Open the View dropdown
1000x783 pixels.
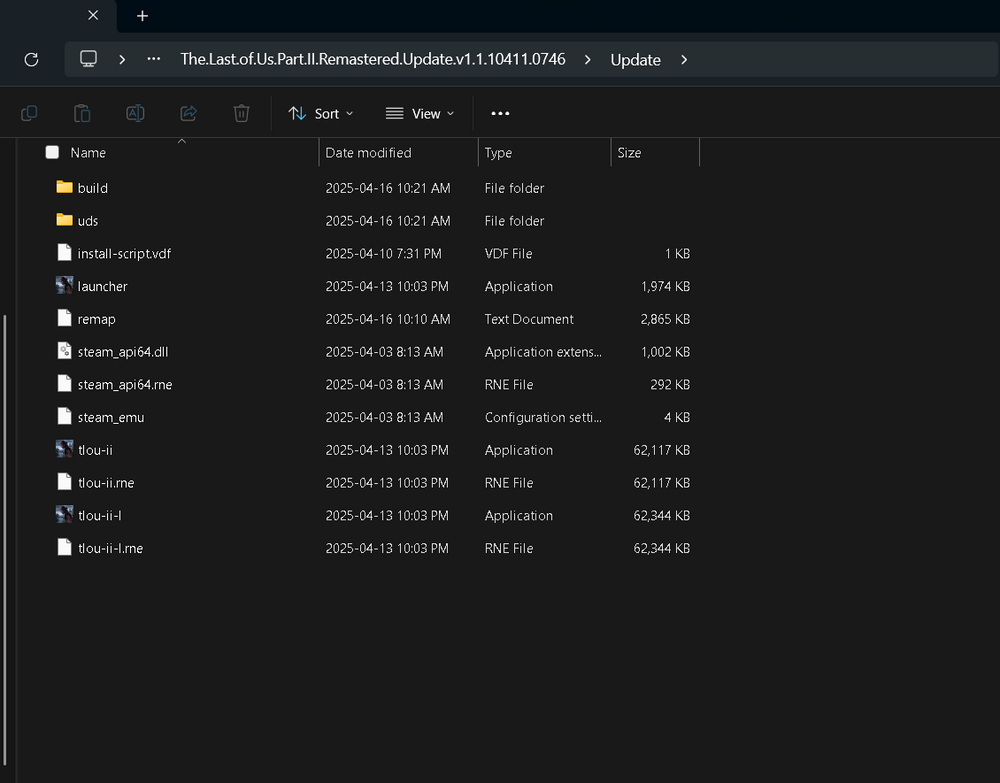pyautogui.click(x=420, y=113)
